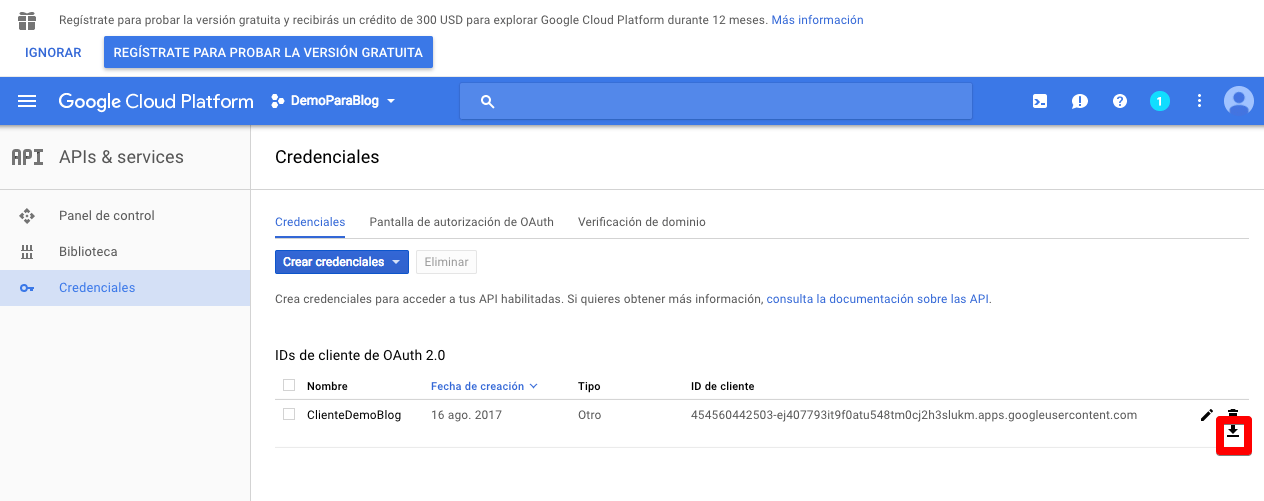This screenshot has height=501, width=1264.
Task: Open the hamburger navigation menu
Action: point(27,101)
